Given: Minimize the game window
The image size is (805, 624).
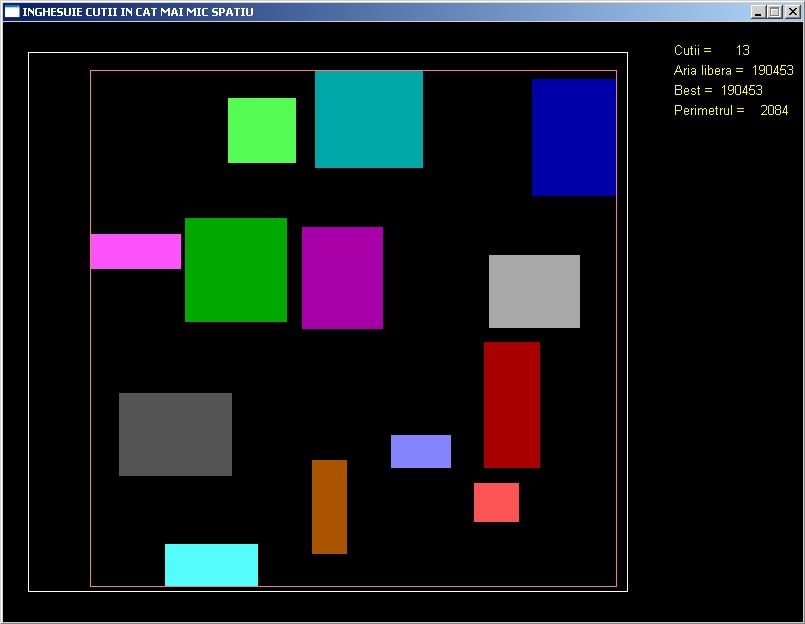Looking at the screenshot, I should [x=758, y=12].
